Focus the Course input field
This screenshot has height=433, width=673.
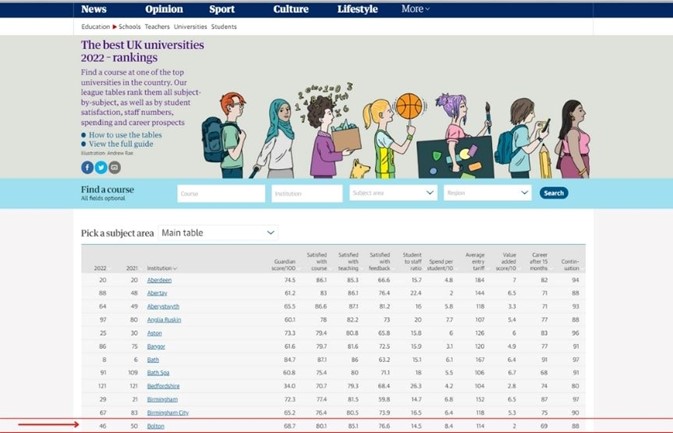221,194
